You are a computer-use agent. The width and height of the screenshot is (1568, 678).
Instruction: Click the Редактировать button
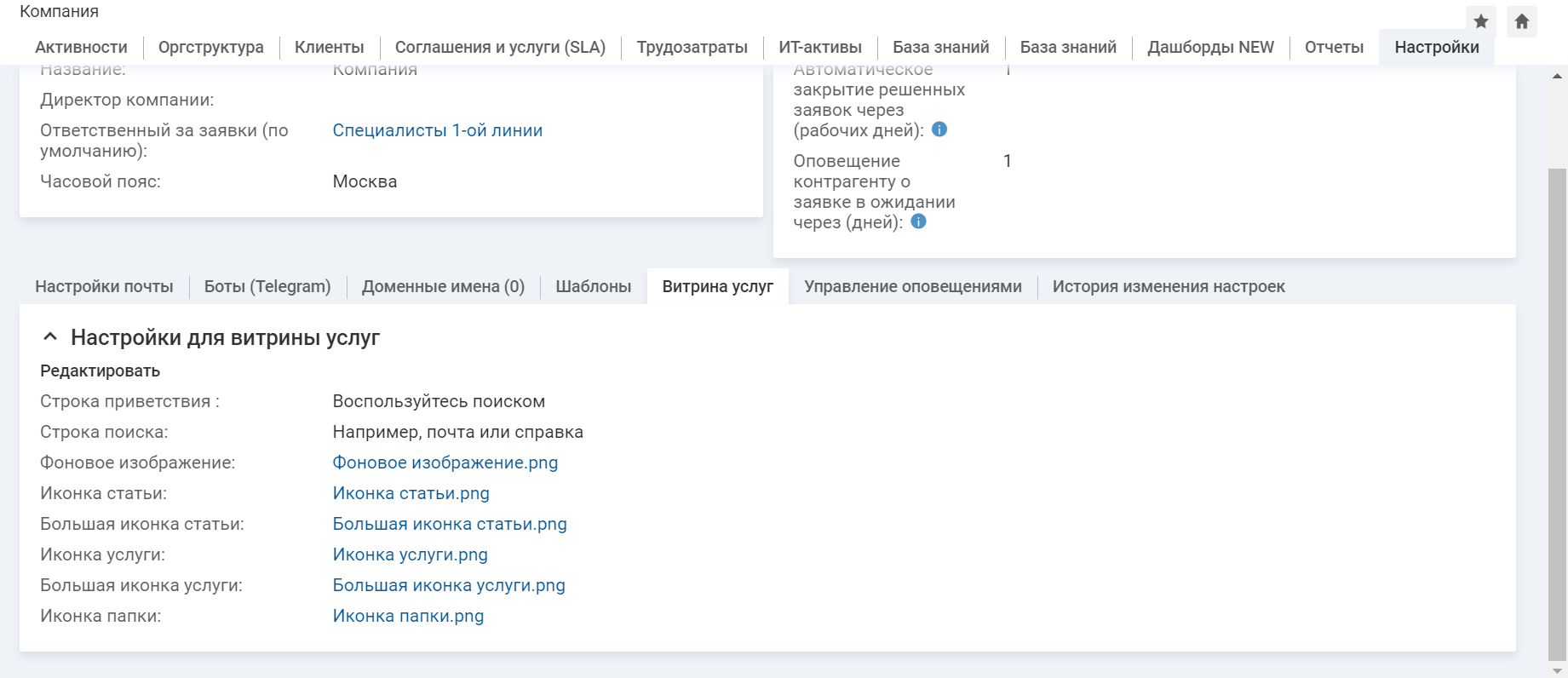pyautogui.click(x=101, y=371)
